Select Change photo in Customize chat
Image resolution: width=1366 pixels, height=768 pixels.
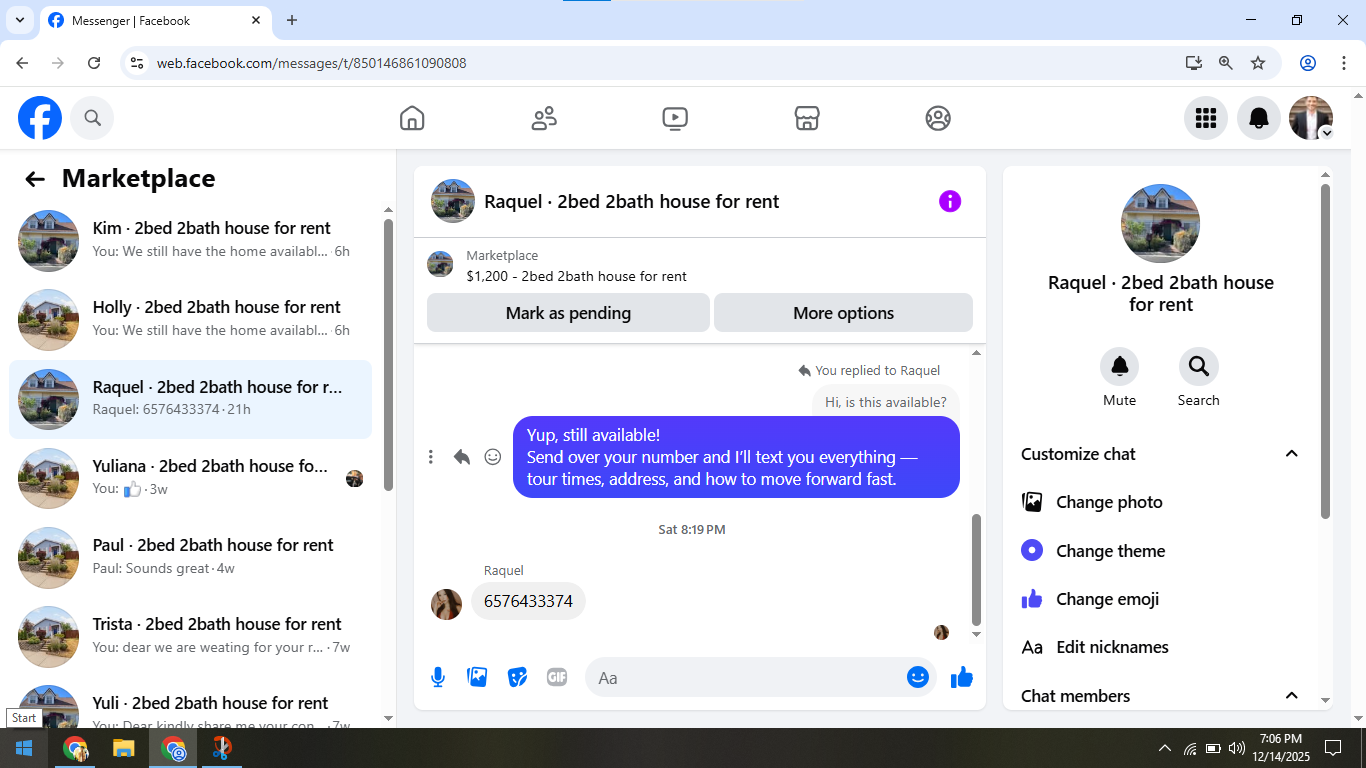pos(1160,502)
